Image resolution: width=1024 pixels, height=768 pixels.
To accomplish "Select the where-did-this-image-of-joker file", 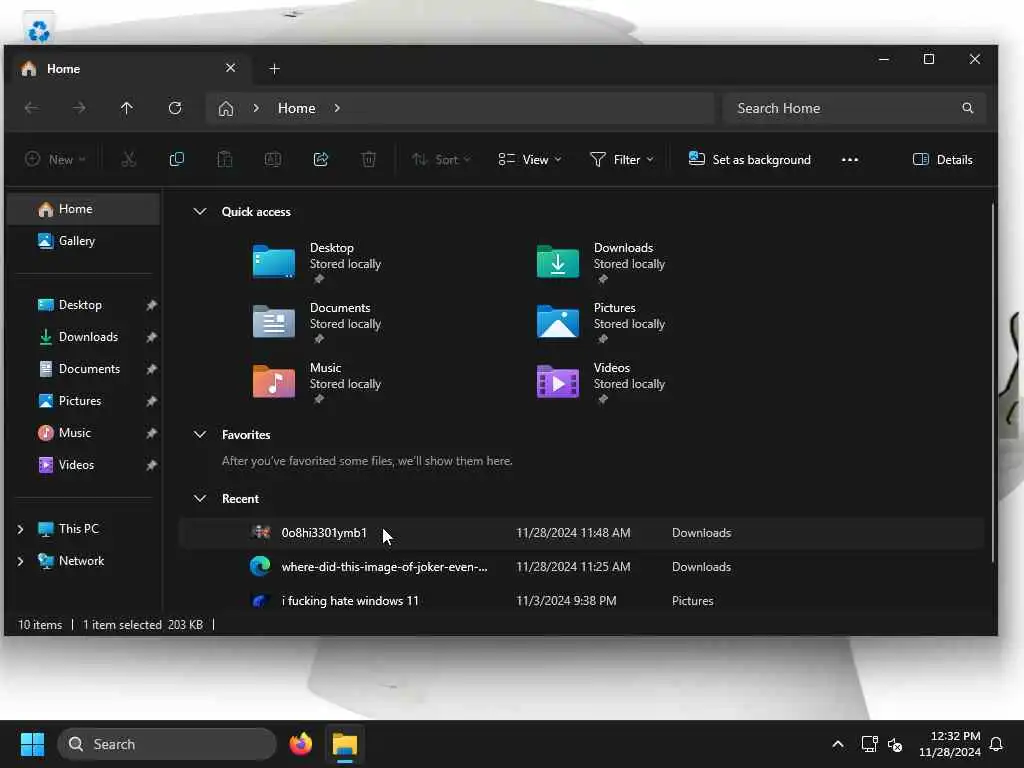I will (581, 567).
